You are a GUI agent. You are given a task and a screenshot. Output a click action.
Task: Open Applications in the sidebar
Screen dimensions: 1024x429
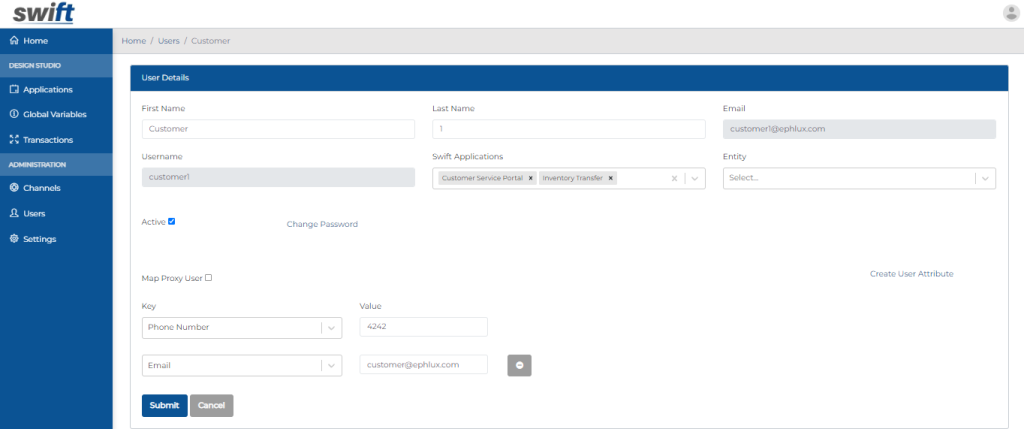[x=47, y=90]
